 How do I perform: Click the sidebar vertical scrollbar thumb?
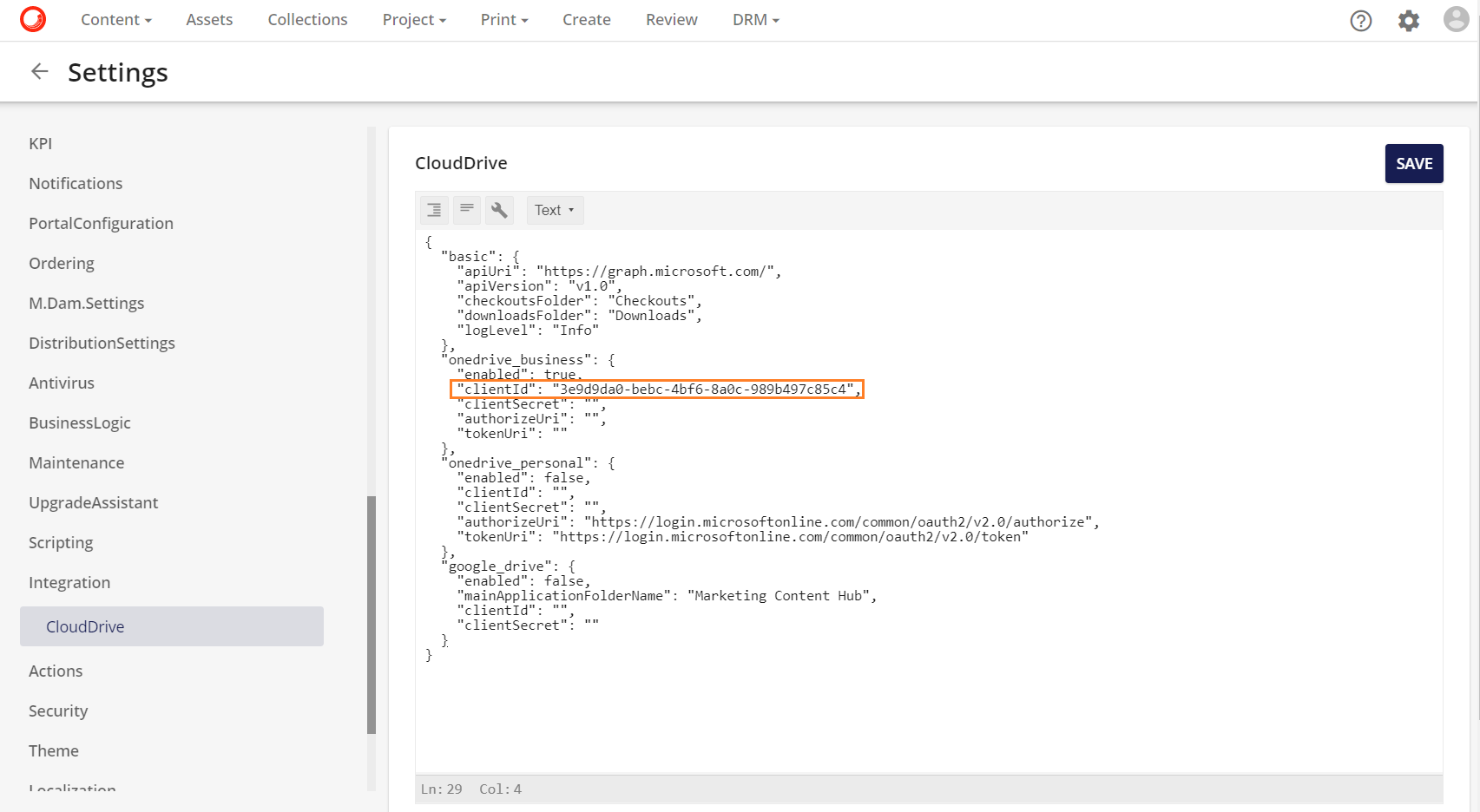(372, 615)
